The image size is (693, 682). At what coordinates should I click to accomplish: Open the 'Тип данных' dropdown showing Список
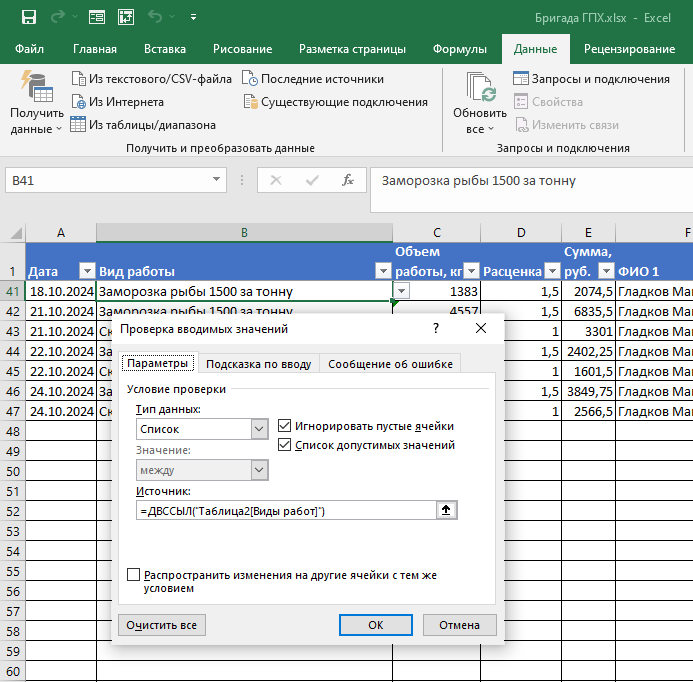(x=259, y=429)
